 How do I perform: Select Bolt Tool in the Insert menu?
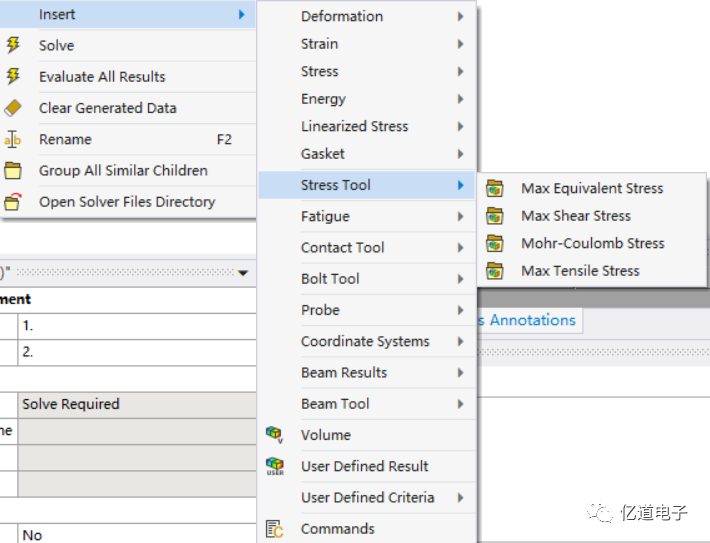(367, 279)
